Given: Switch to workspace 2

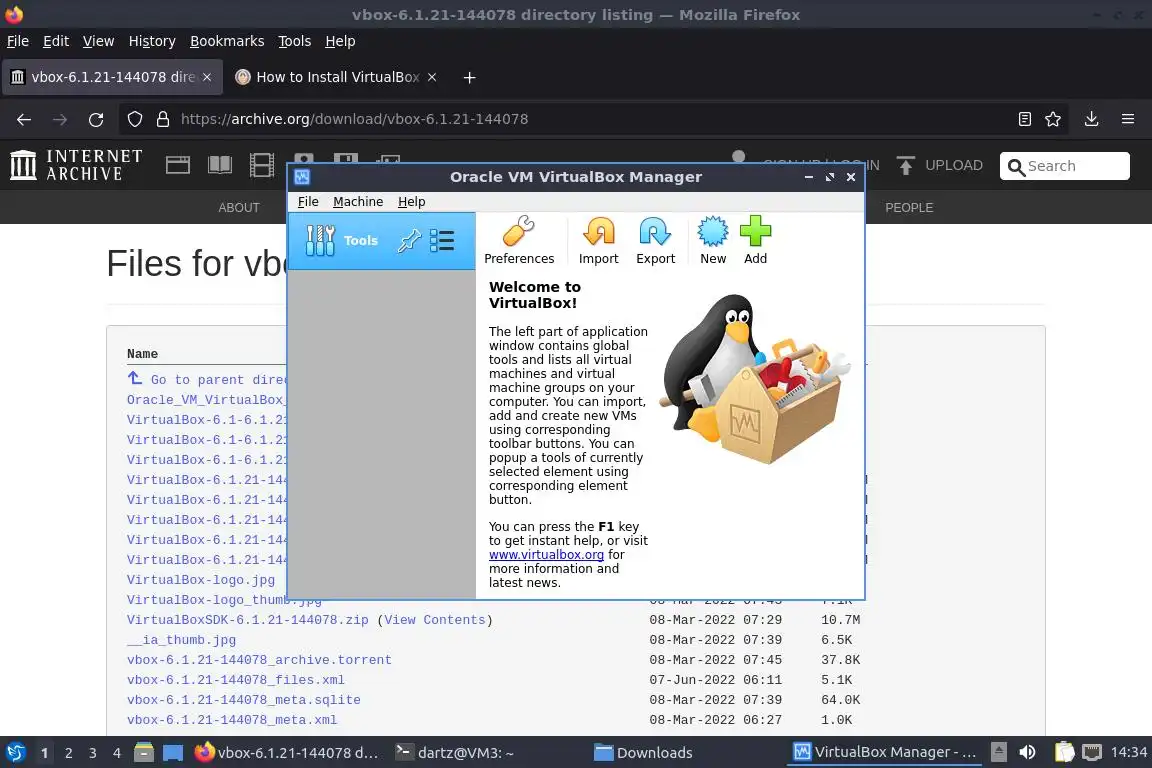Looking at the screenshot, I should (x=68, y=753).
